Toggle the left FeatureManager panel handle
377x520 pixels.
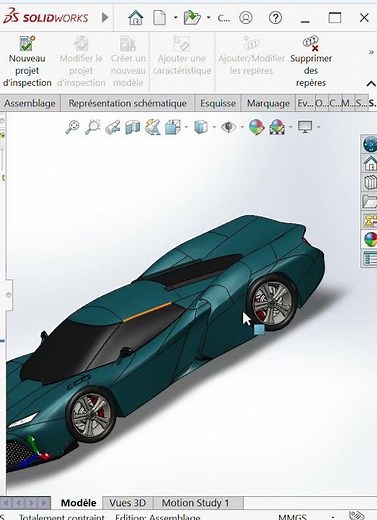pos(8,295)
